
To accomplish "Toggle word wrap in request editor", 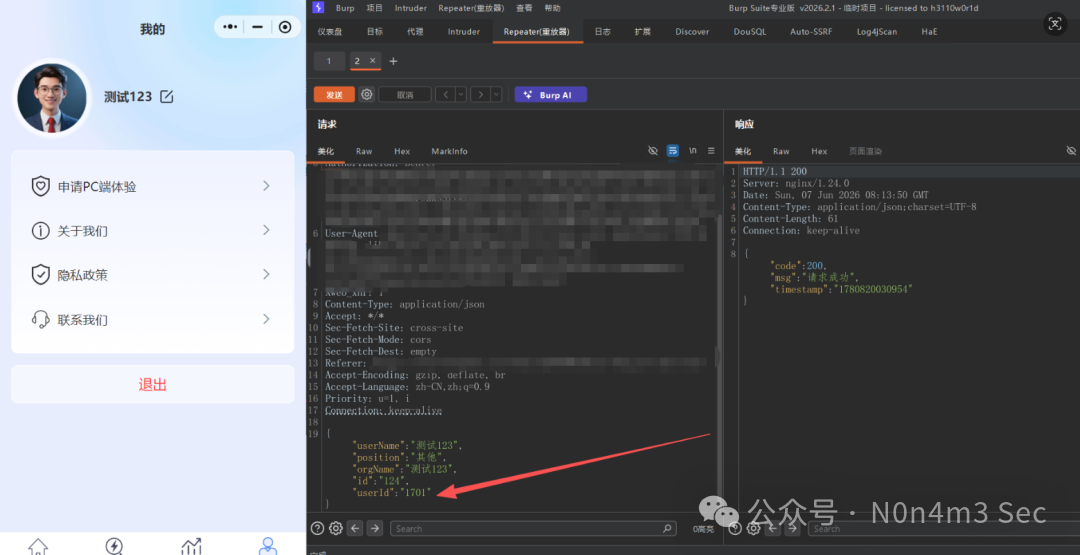I will pos(673,151).
